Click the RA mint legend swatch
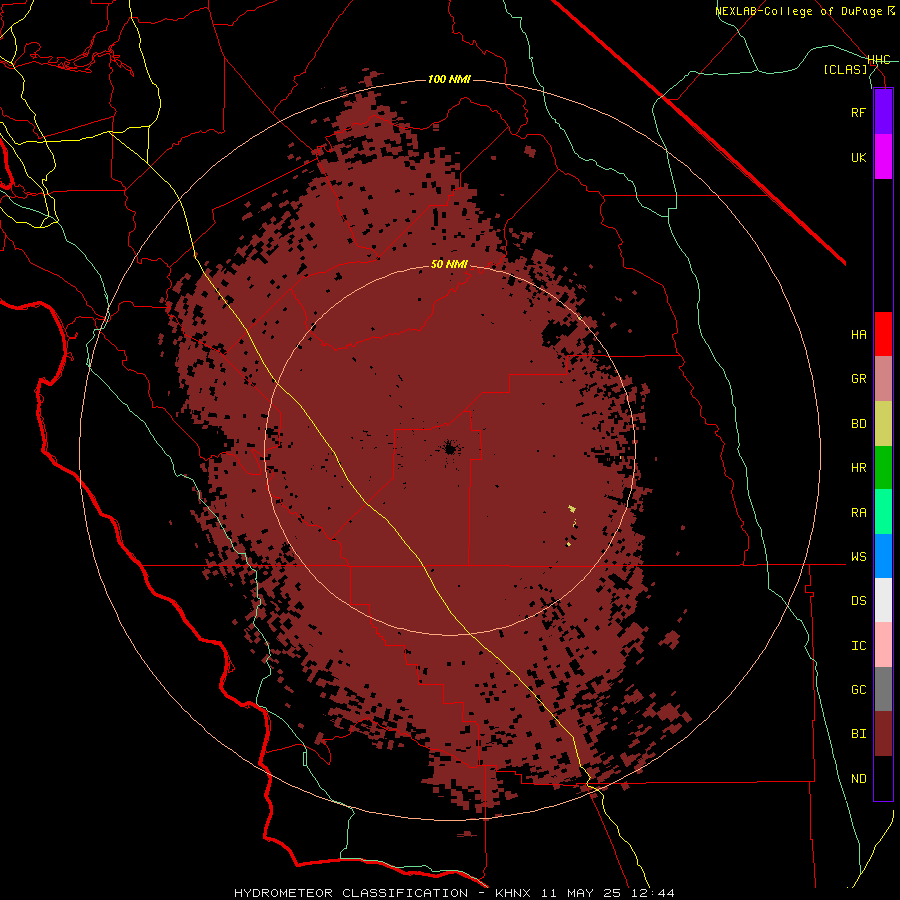 [883, 512]
